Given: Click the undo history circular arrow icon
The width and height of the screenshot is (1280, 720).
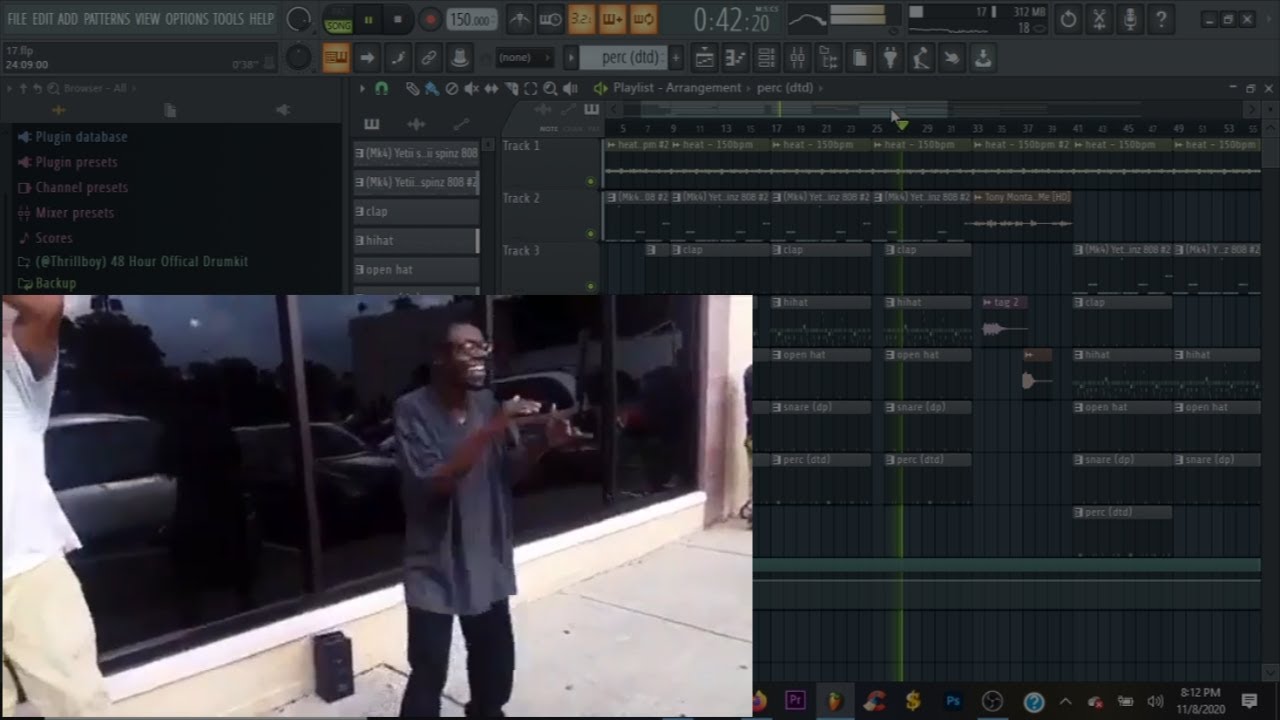Looking at the screenshot, I should pyautogui.click(x=1068, y=19).
